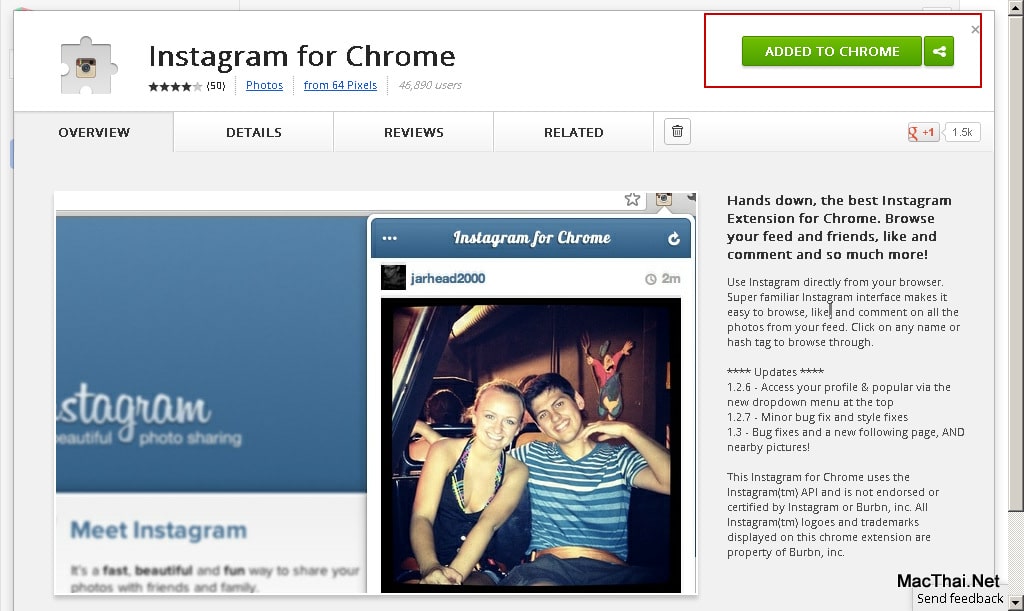Click the Send feedback button
1024x611 pixels.
(x=959, y=599)
